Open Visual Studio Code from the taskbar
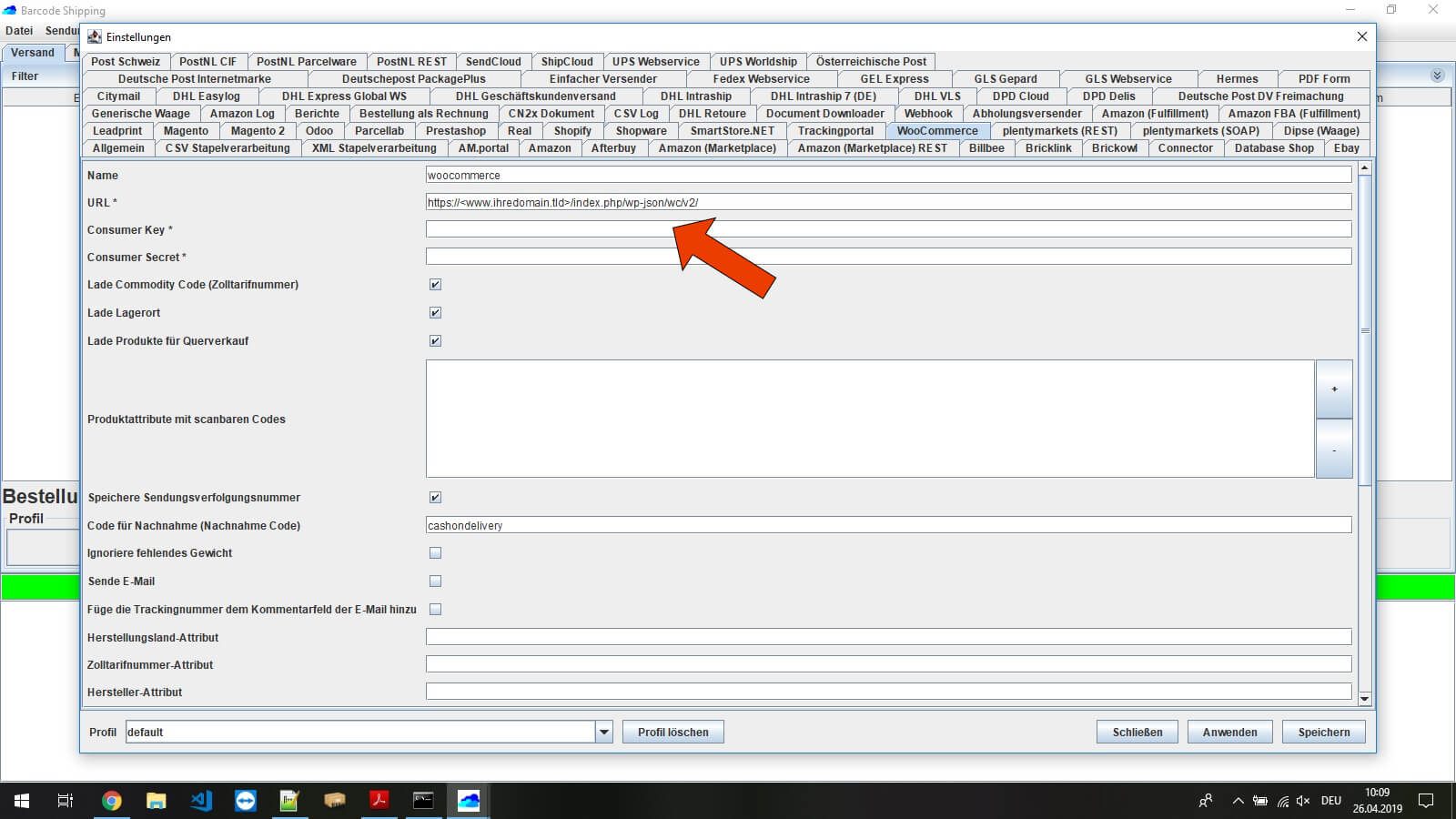This screenshot has width=1456, height=819. 201,801
